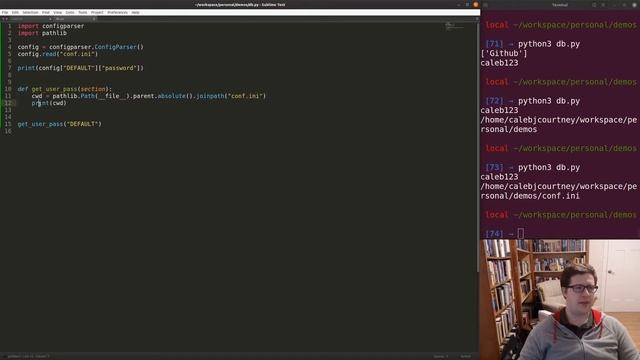This screenshot has height=360, width=640.
Task: Click line number 7 in the gutter
Action: (x=10, y=68)
